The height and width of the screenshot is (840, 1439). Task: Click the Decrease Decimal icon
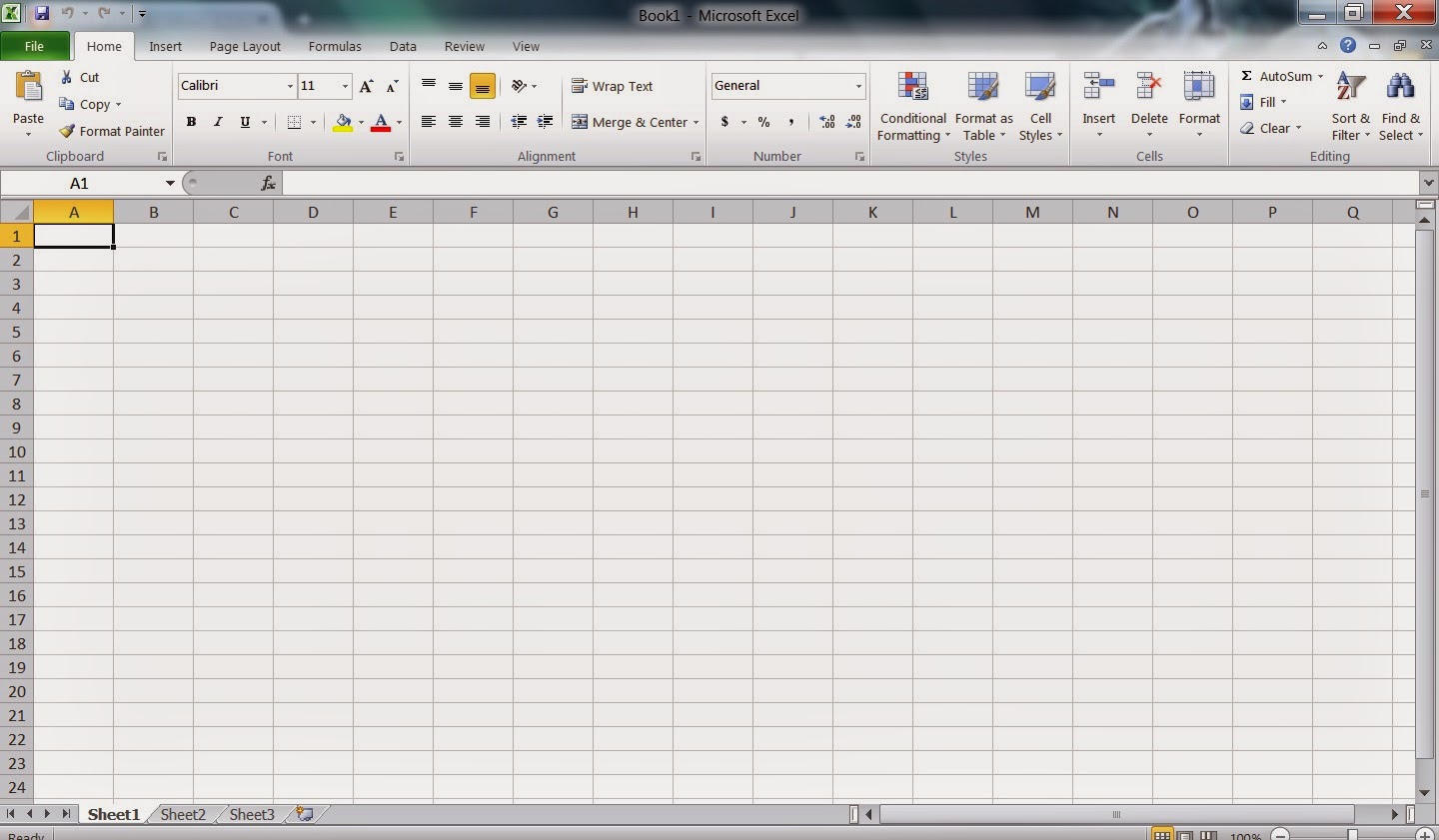tap(853, 122)
